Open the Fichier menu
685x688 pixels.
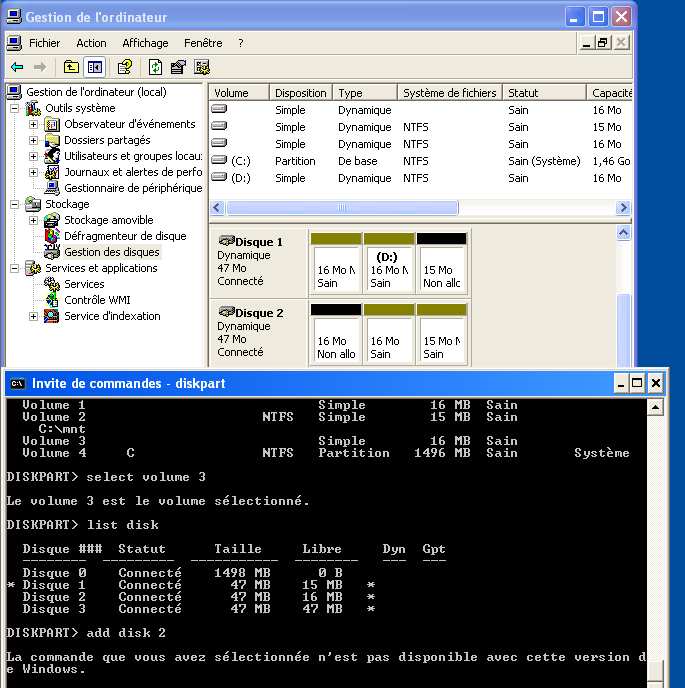(x=44, y=43)
